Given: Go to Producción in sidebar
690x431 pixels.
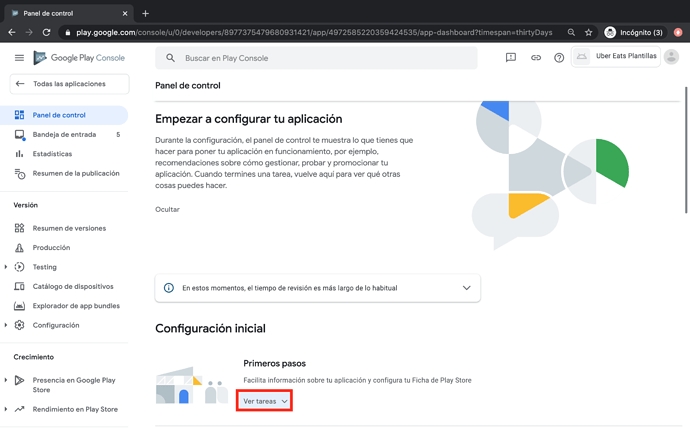Looking at the screenshot, I should 51,247.
